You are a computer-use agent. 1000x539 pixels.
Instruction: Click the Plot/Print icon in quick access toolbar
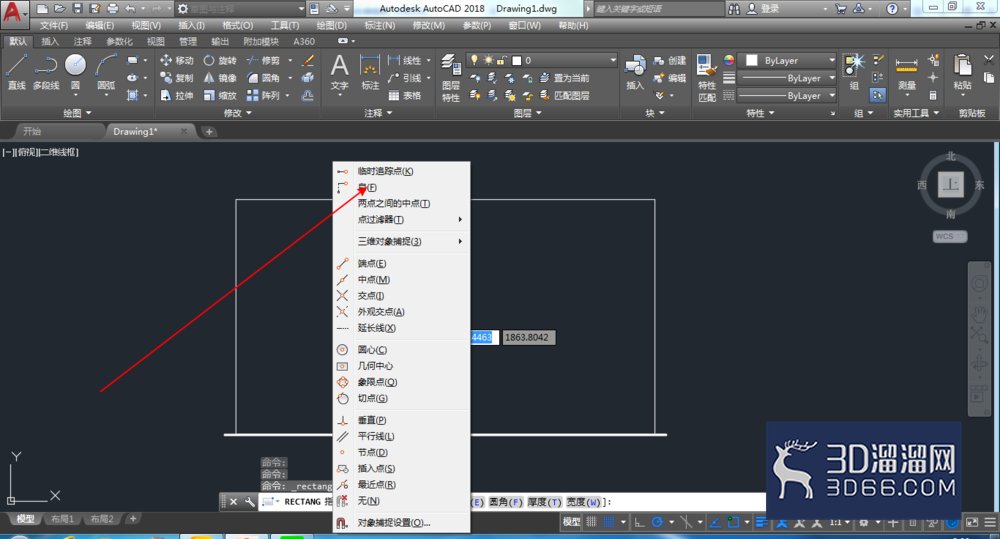pos(112,8)
